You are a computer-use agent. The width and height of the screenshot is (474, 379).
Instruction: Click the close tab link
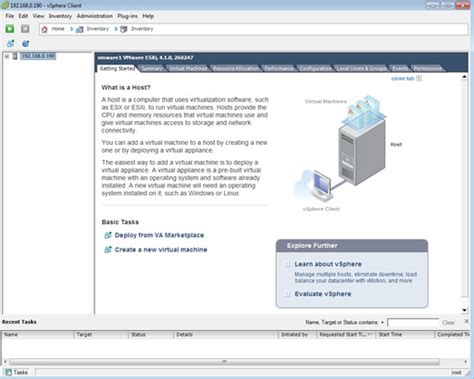(402, 78)
